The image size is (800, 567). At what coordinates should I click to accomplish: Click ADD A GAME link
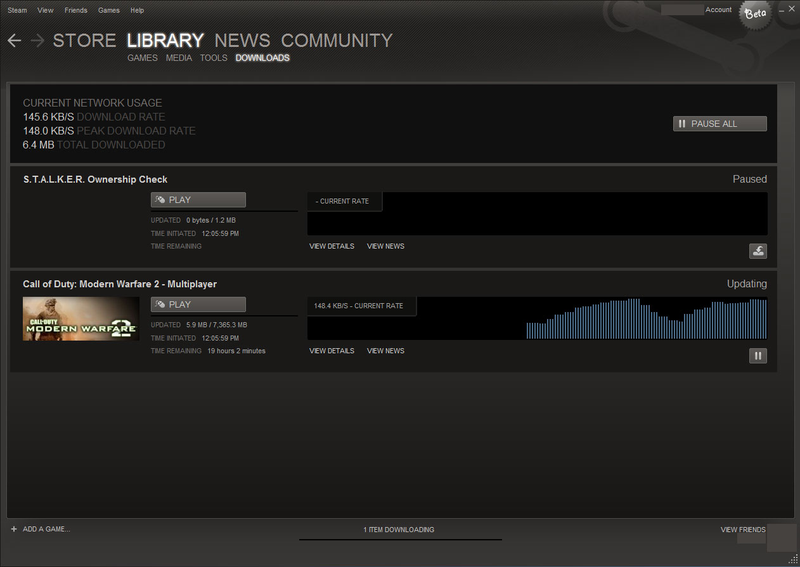46,529
